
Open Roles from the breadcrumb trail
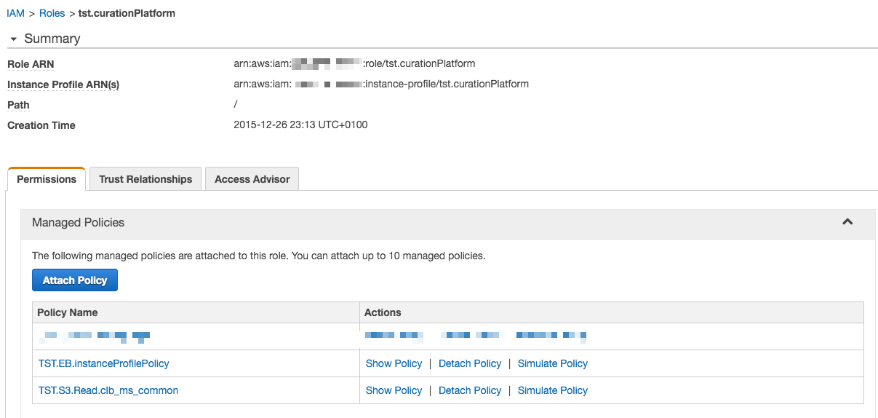click(x=52, y=12)
